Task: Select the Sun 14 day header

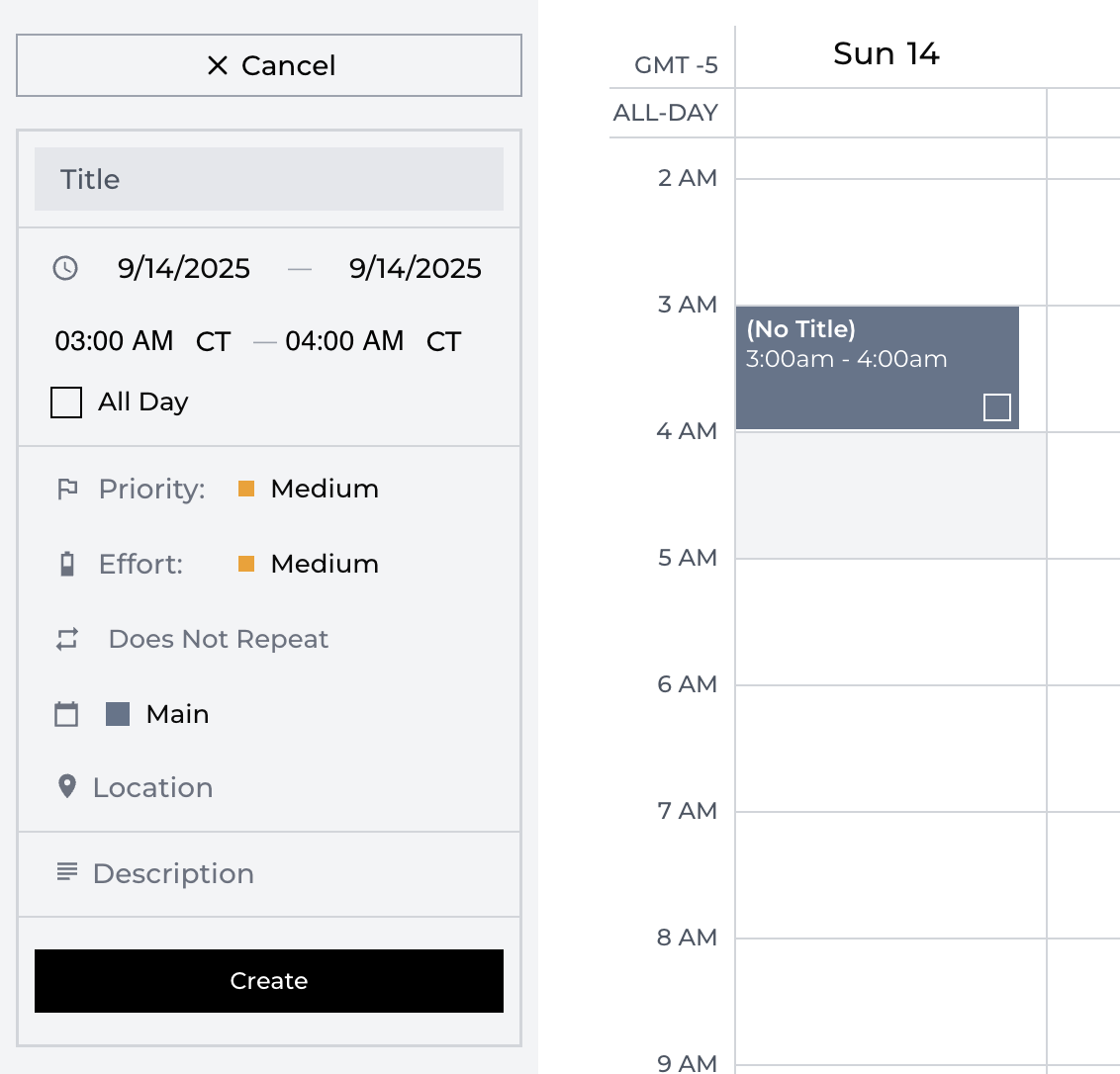Action: click(887, 54)
